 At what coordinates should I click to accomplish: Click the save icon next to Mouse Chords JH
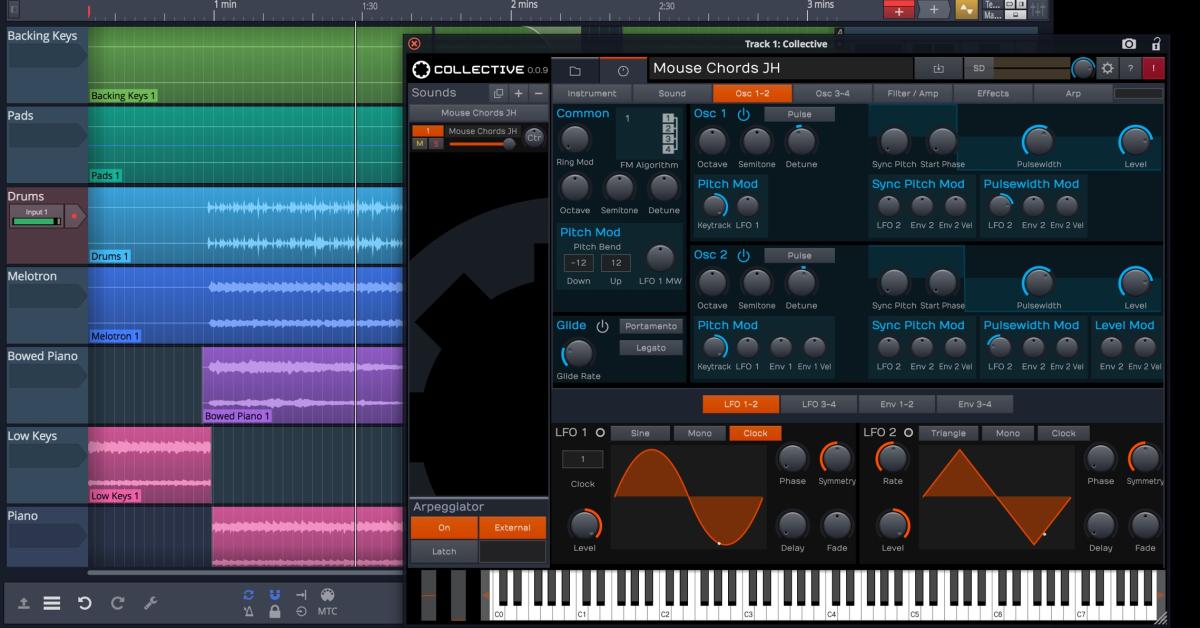(938, 68)
